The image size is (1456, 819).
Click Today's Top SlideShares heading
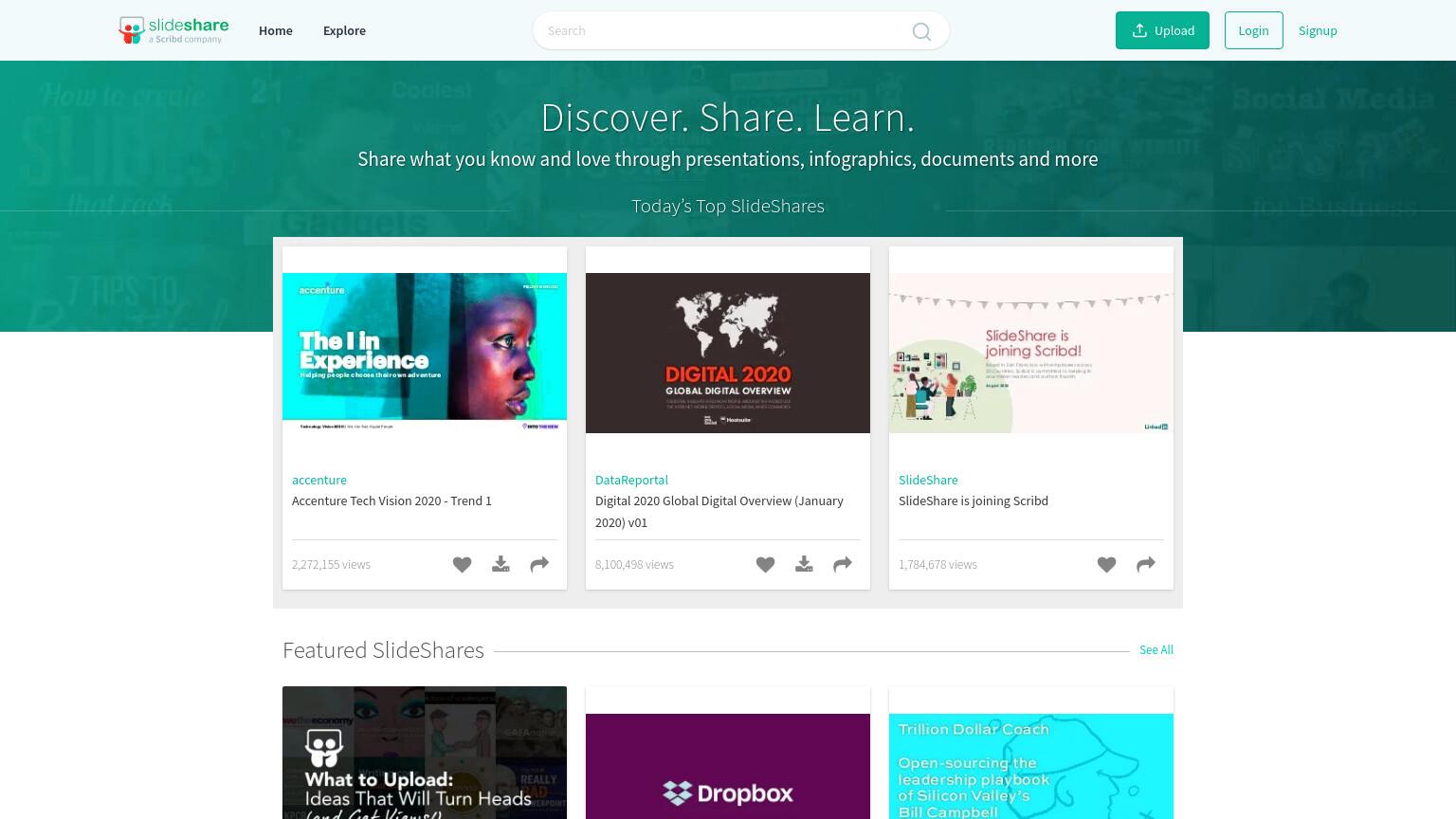(728, 206)
